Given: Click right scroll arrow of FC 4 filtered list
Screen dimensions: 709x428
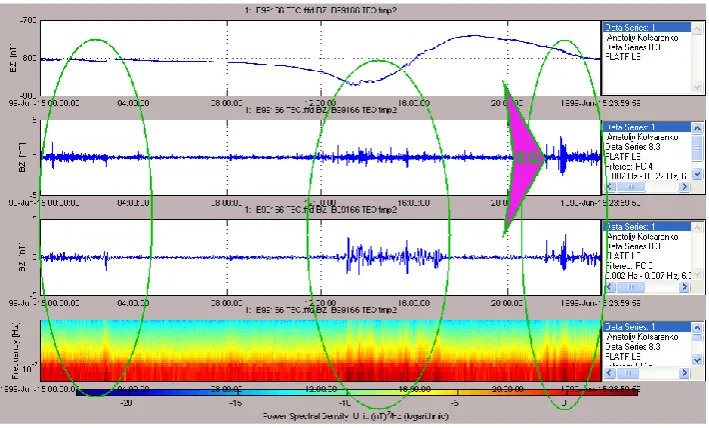Looking at the screenshot, I should (684, 186).
